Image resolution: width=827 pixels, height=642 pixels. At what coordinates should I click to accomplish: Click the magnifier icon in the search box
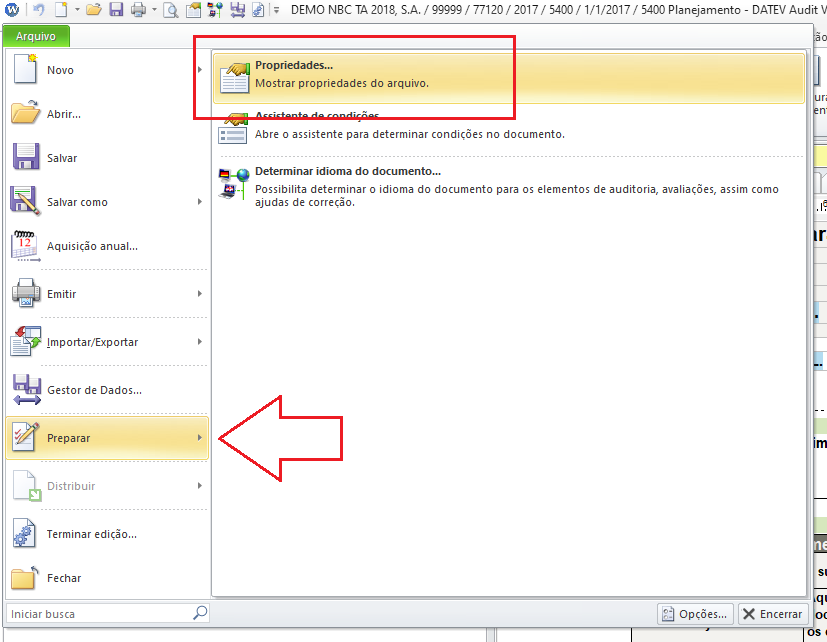pos(200,613)
